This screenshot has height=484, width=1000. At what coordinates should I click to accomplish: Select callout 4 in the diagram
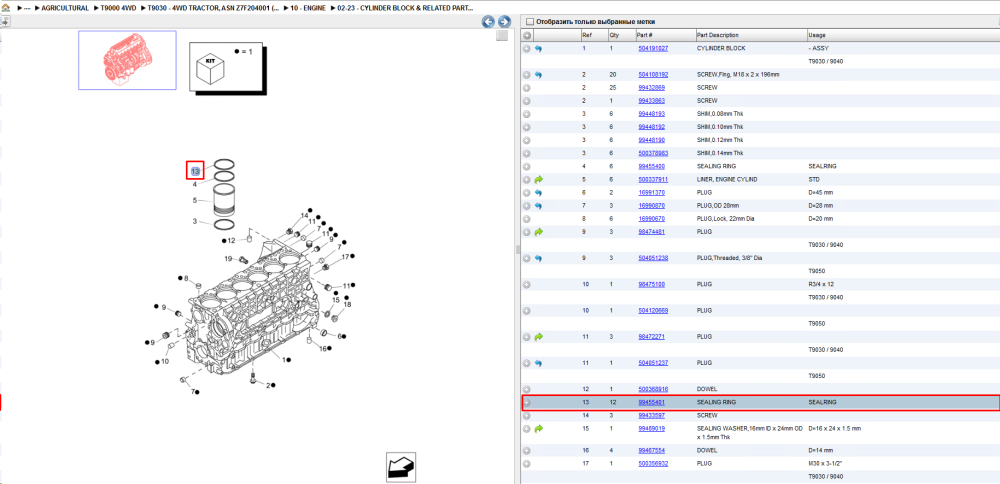(195, 185)
